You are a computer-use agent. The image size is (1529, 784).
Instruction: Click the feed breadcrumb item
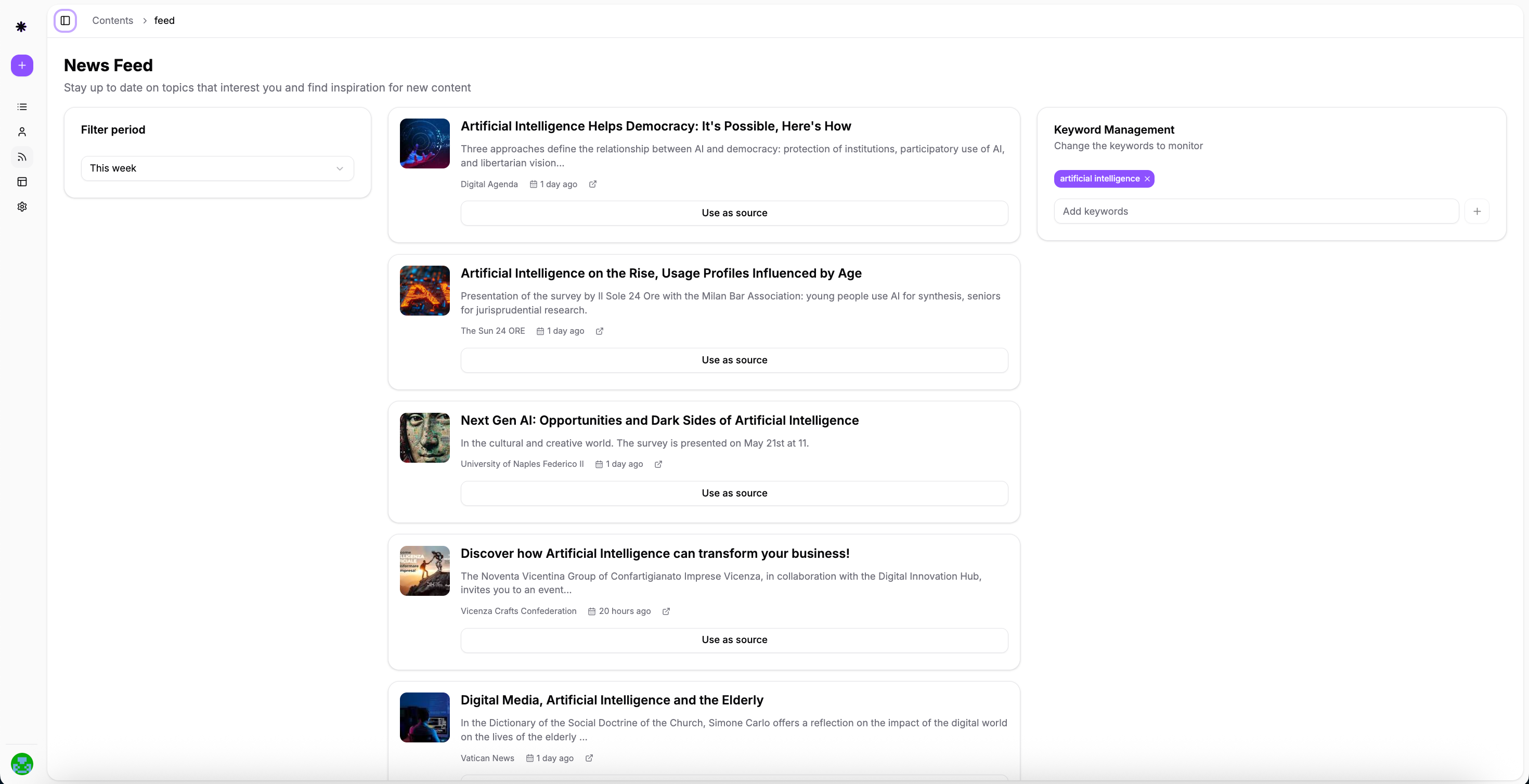[x=164, y=21]
